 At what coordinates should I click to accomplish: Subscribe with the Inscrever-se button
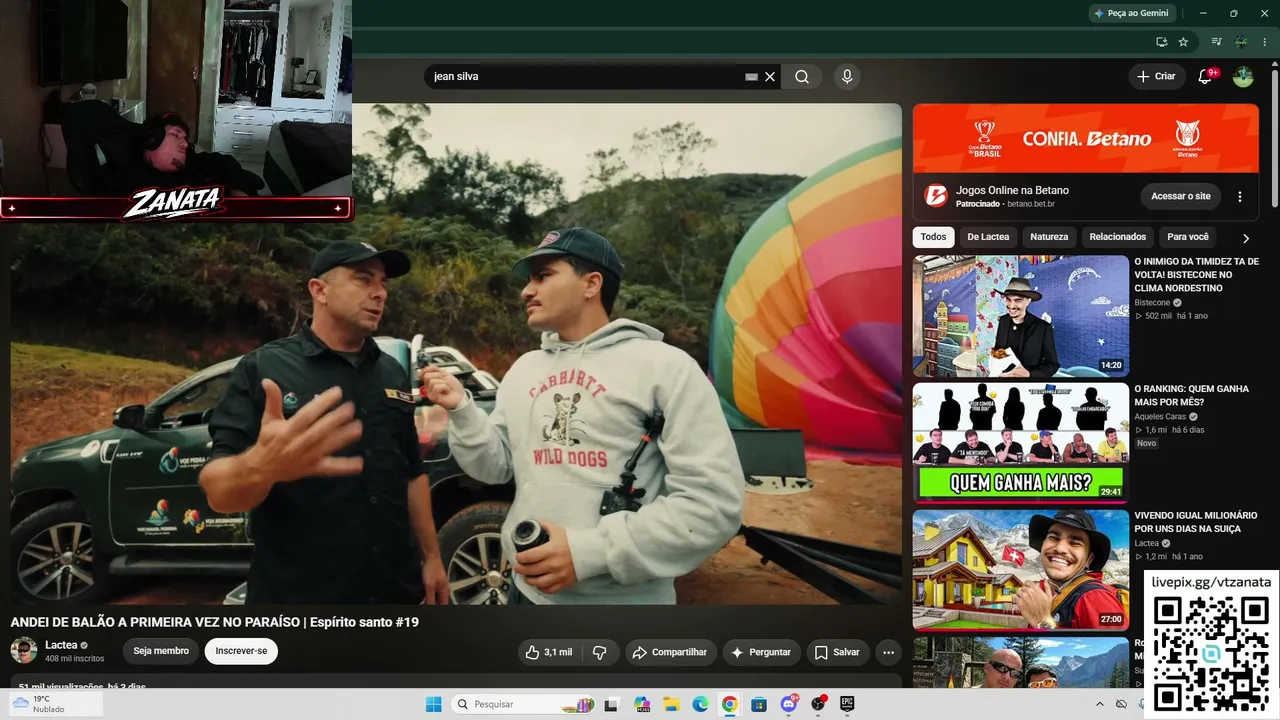coord(241,651)
